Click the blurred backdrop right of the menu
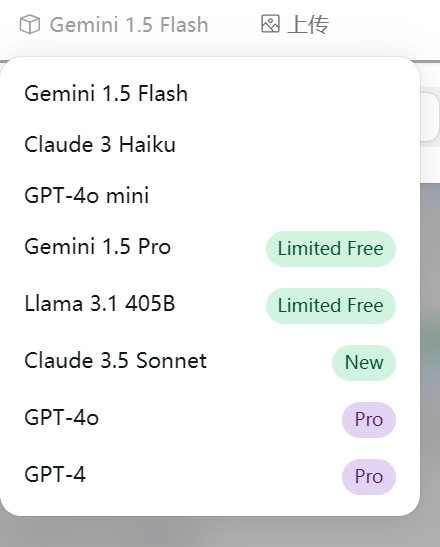This screenshot has width=440, height=547. [x=430, y=349]
